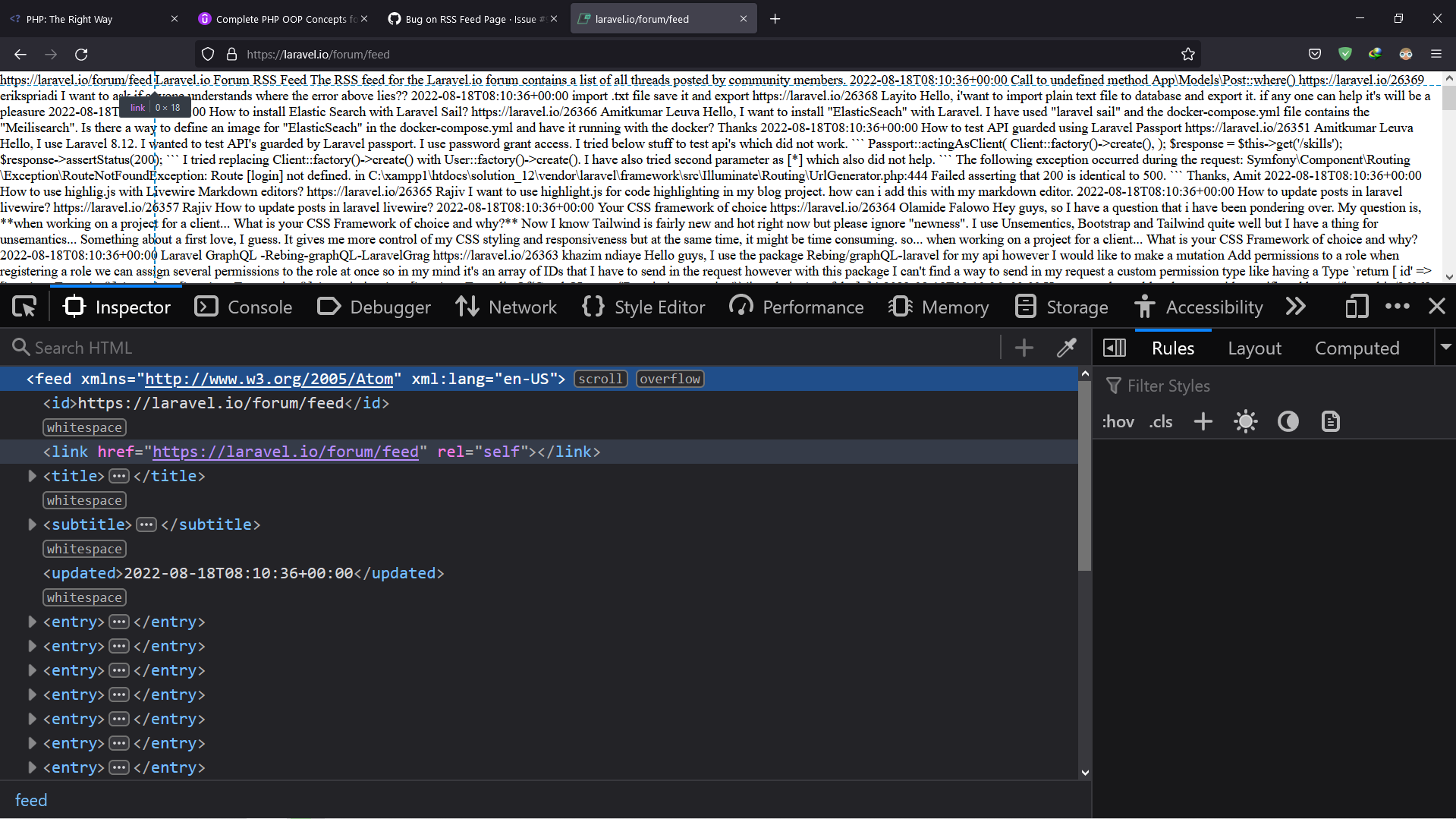
Task: Click the tracking protection shield icon
Action: (x=208, y=54)
